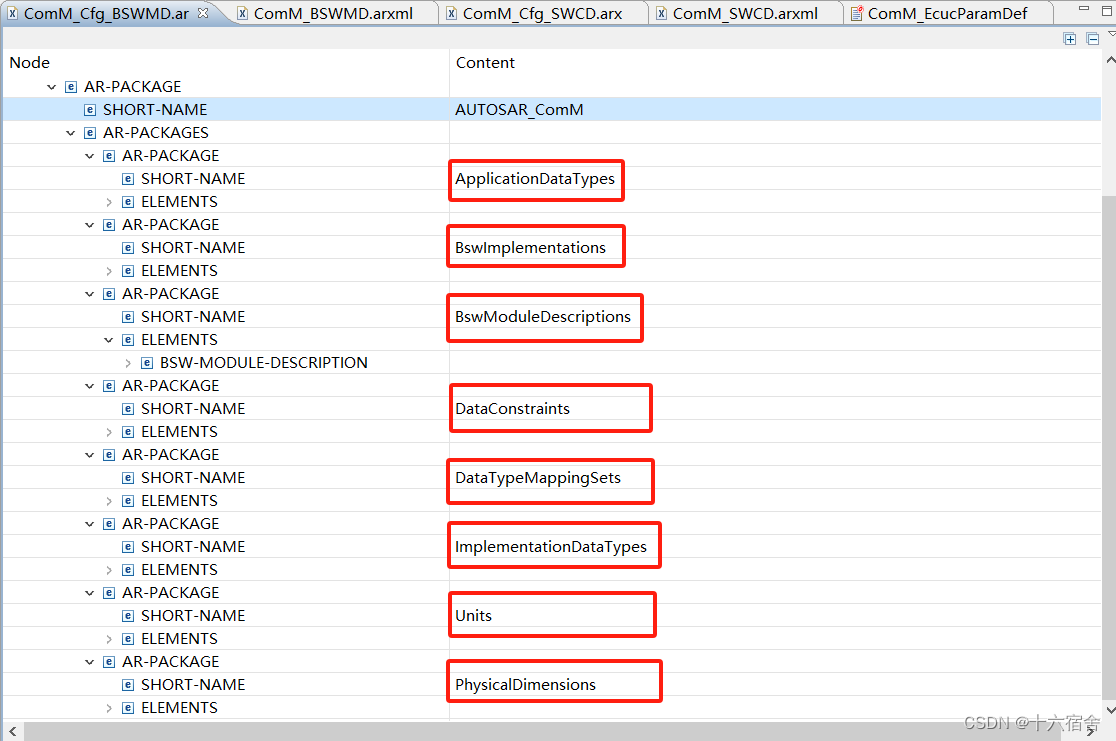Select the ApplicationDataTypes content value

535,179
